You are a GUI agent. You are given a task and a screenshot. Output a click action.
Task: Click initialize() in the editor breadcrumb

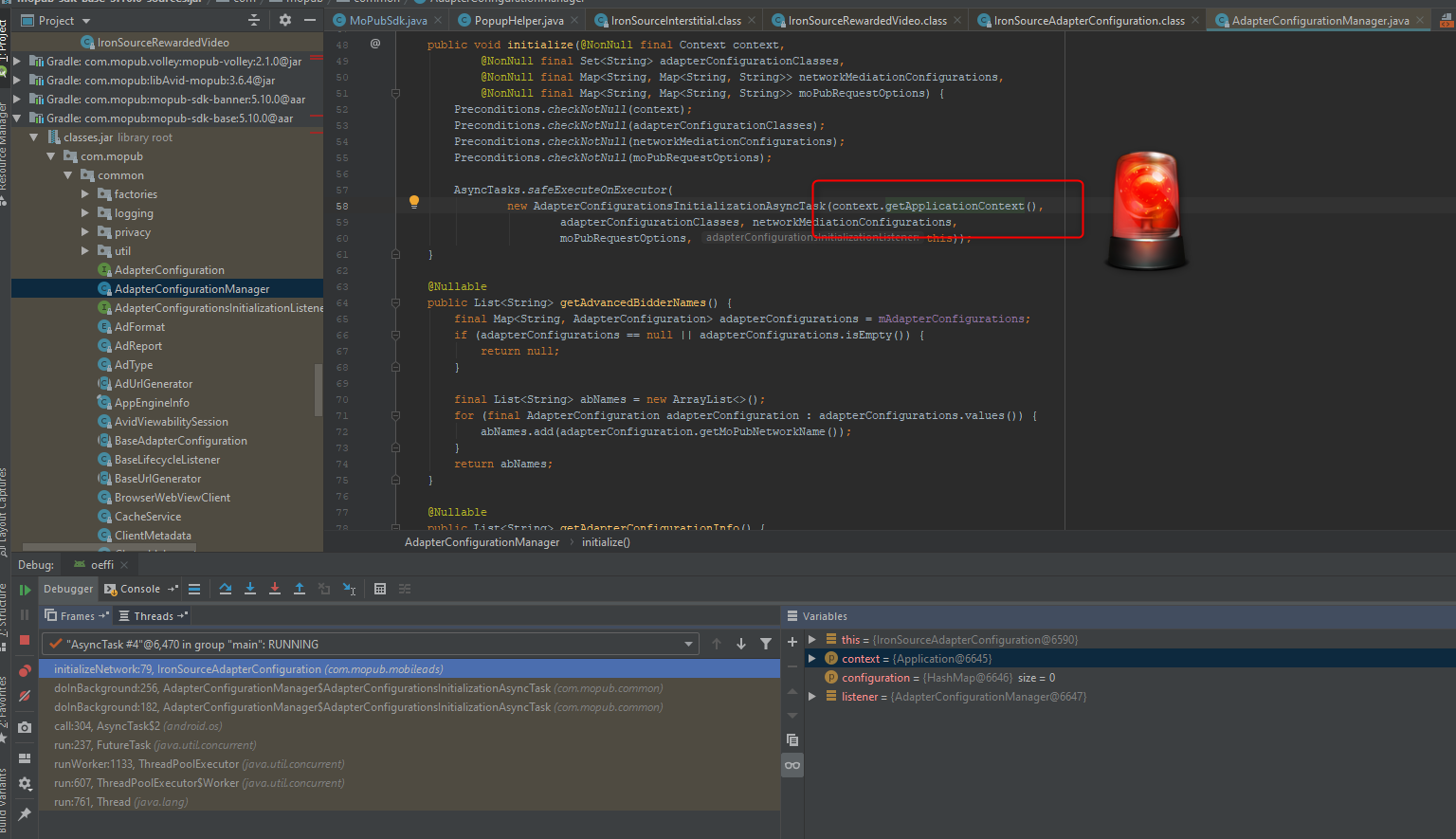coord(606,542)
